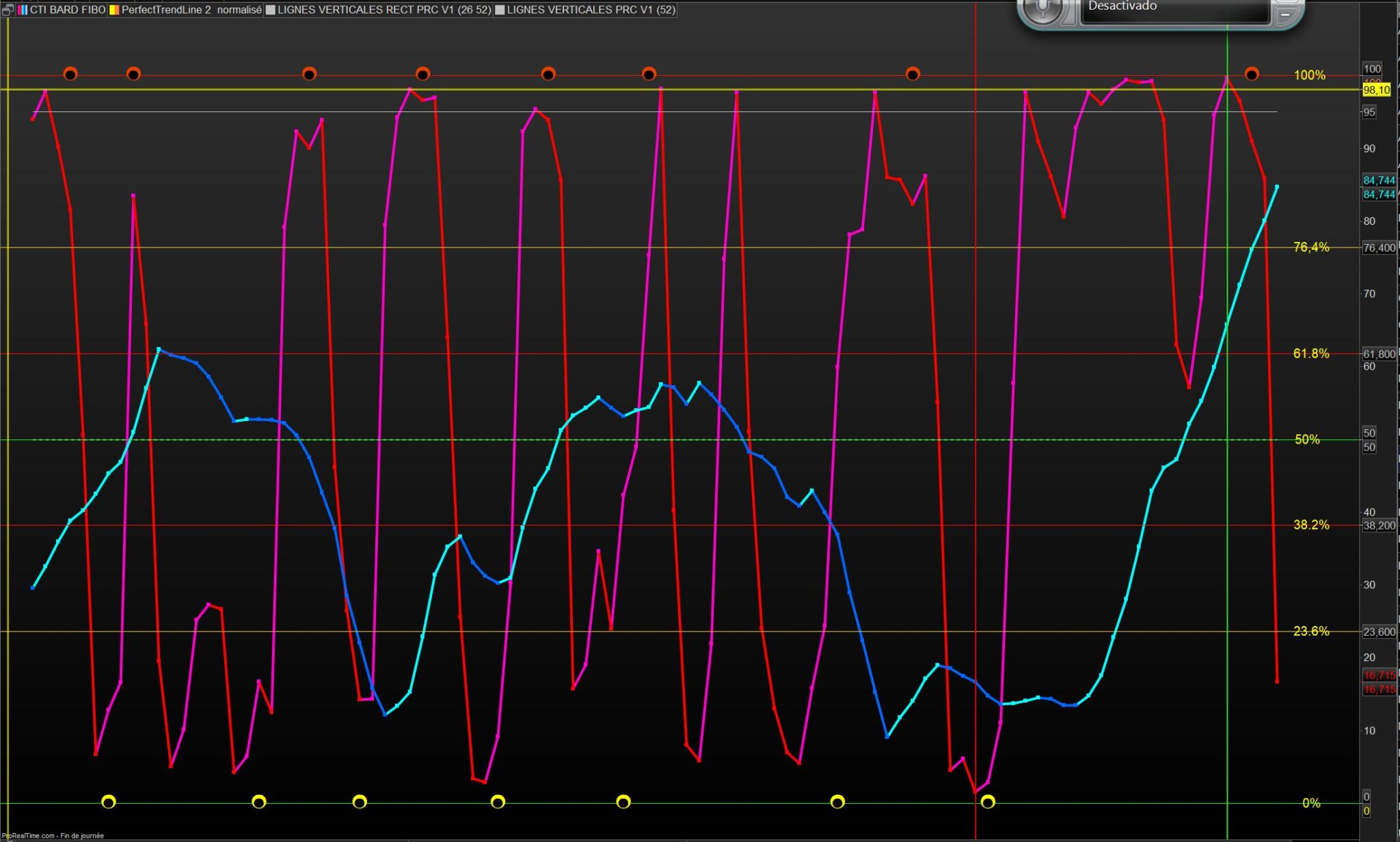The height and width of the screenshot is (842, 1400).
Task: Minimize the speech recognition bar with dash button
Action: coord(1285,14)
